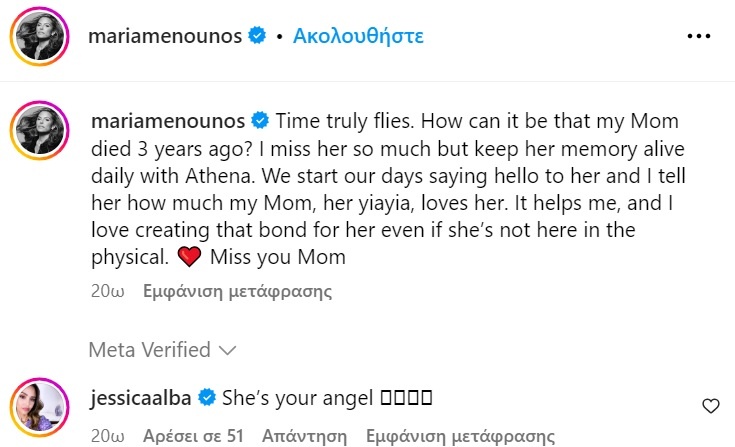The height and width of the screenshot is (447, 735).
Task: Expand the Meta Verified chevron
Action: pos(227,350)
